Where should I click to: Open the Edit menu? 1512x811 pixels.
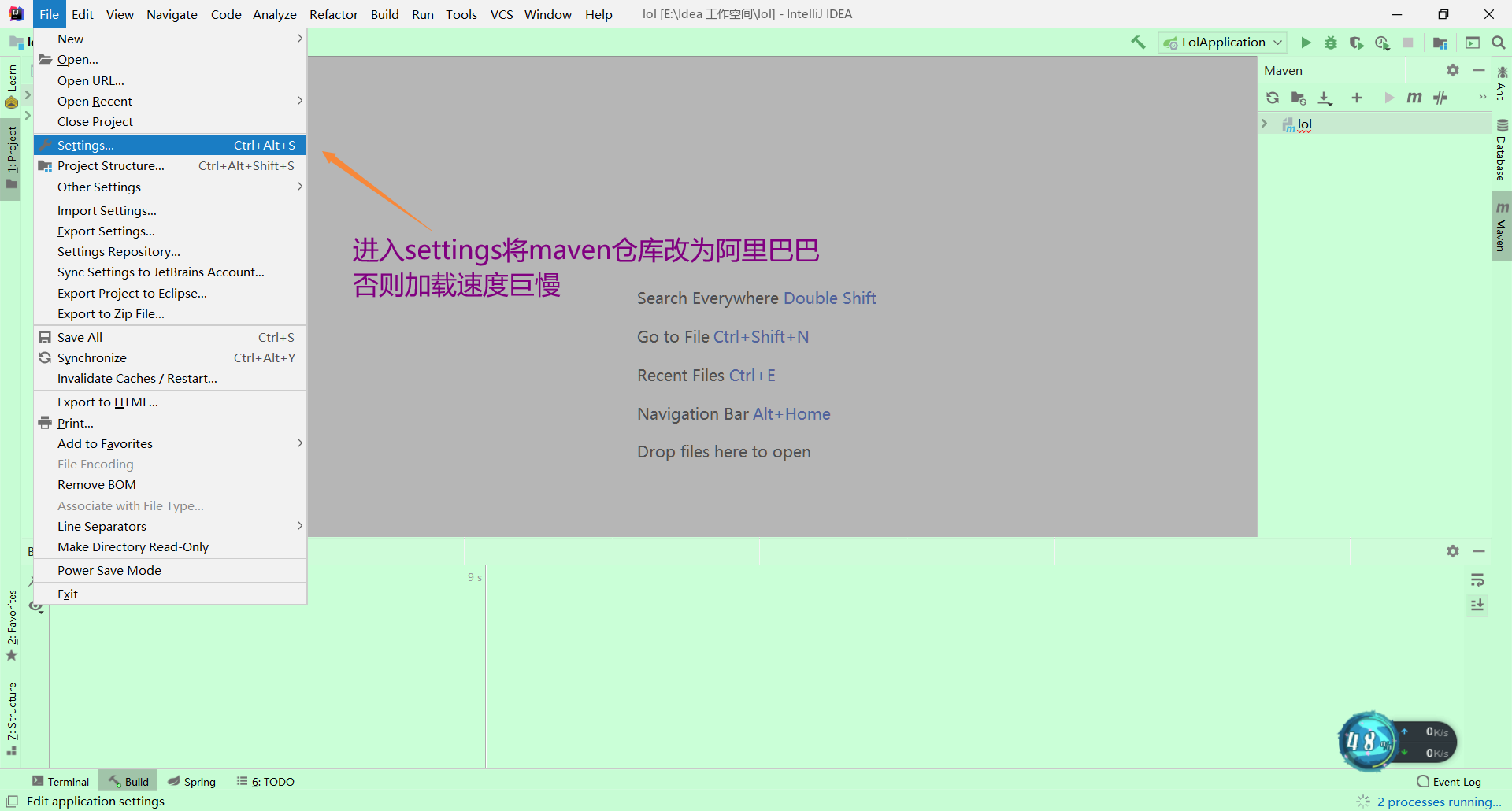[82, 14]
